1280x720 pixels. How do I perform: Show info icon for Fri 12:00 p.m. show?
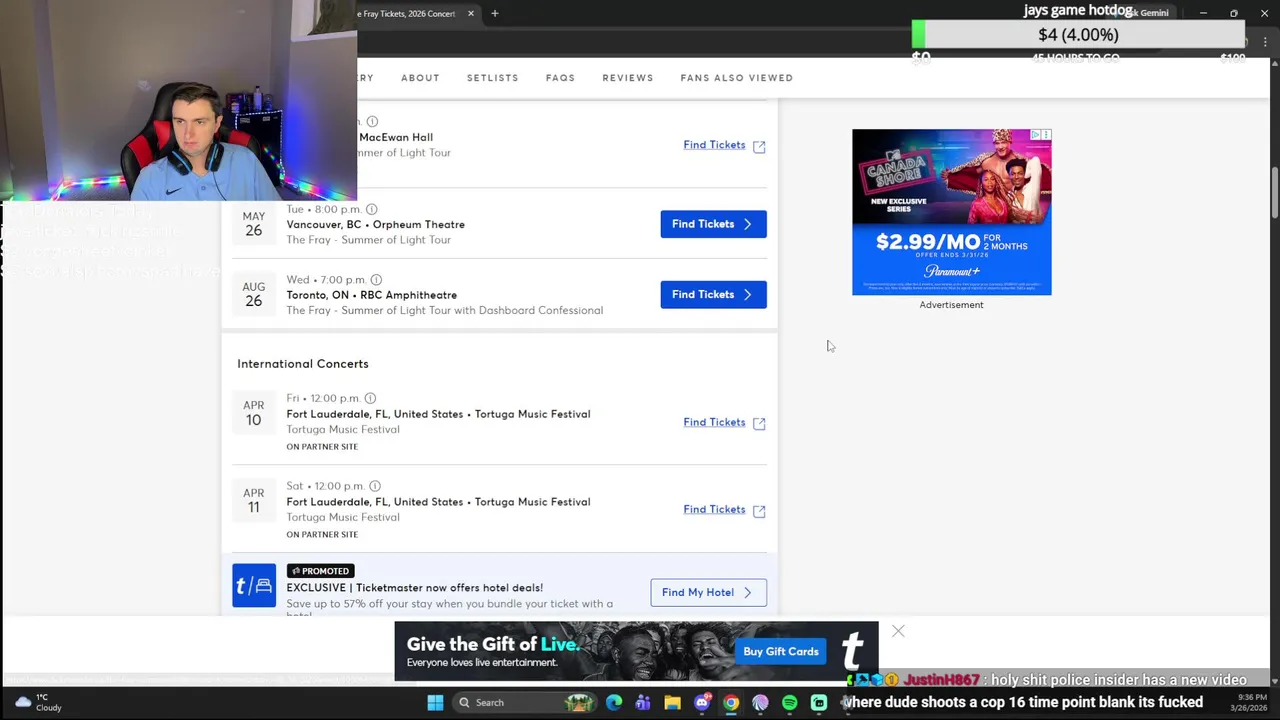coord(370,398)
